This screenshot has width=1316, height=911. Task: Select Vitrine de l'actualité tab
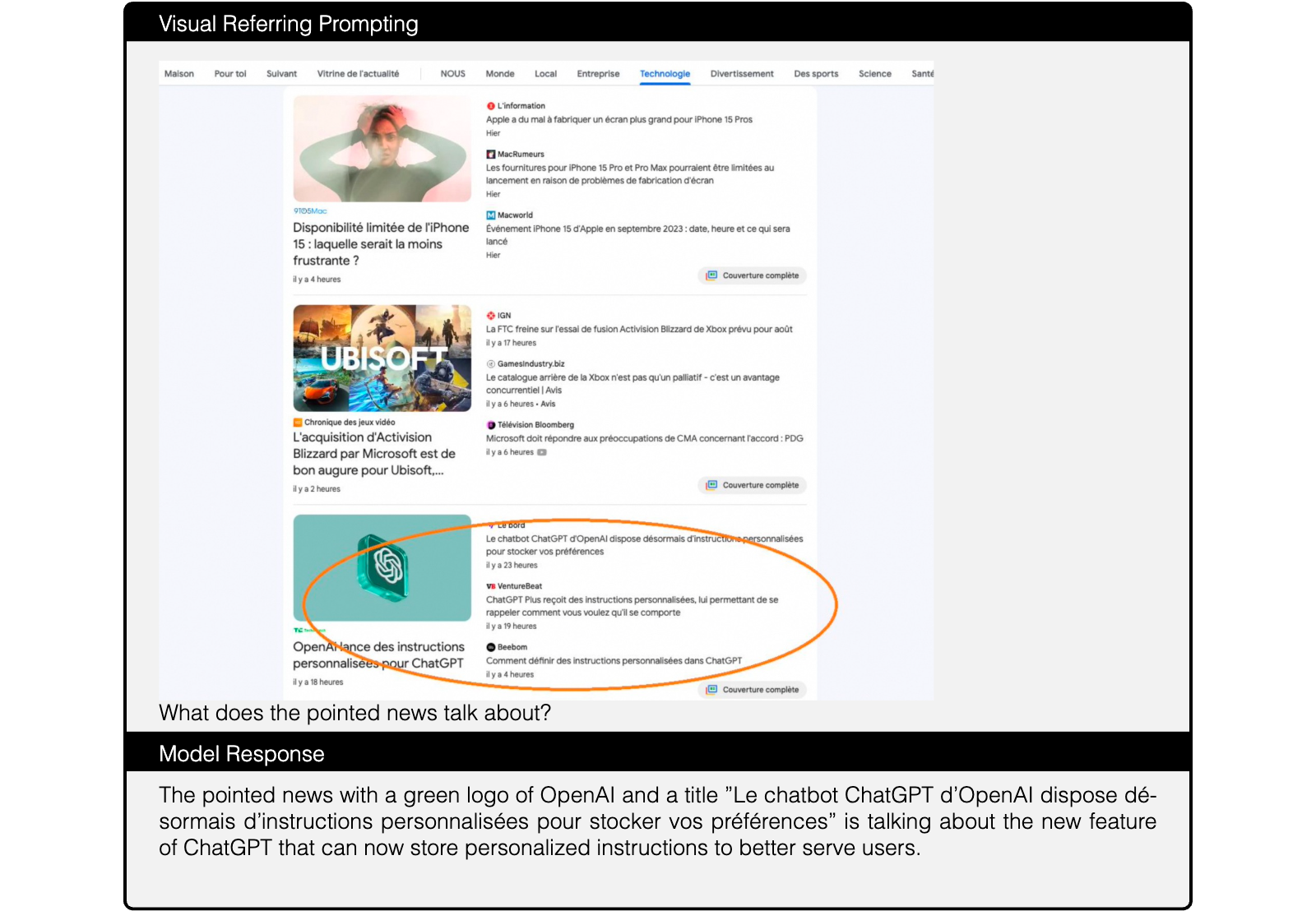(x=358, y=74)
